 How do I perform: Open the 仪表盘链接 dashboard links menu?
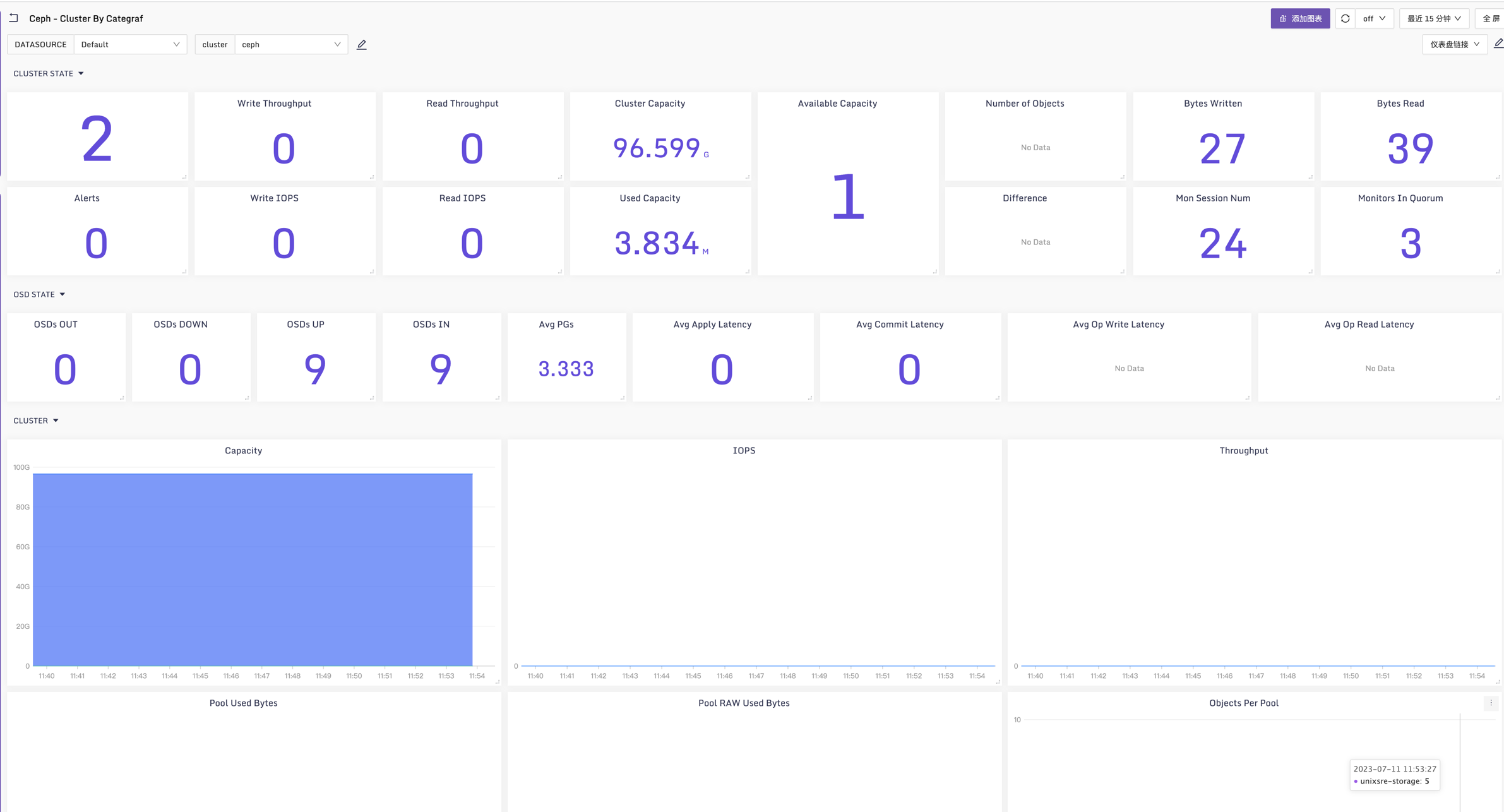[1454, 45]
